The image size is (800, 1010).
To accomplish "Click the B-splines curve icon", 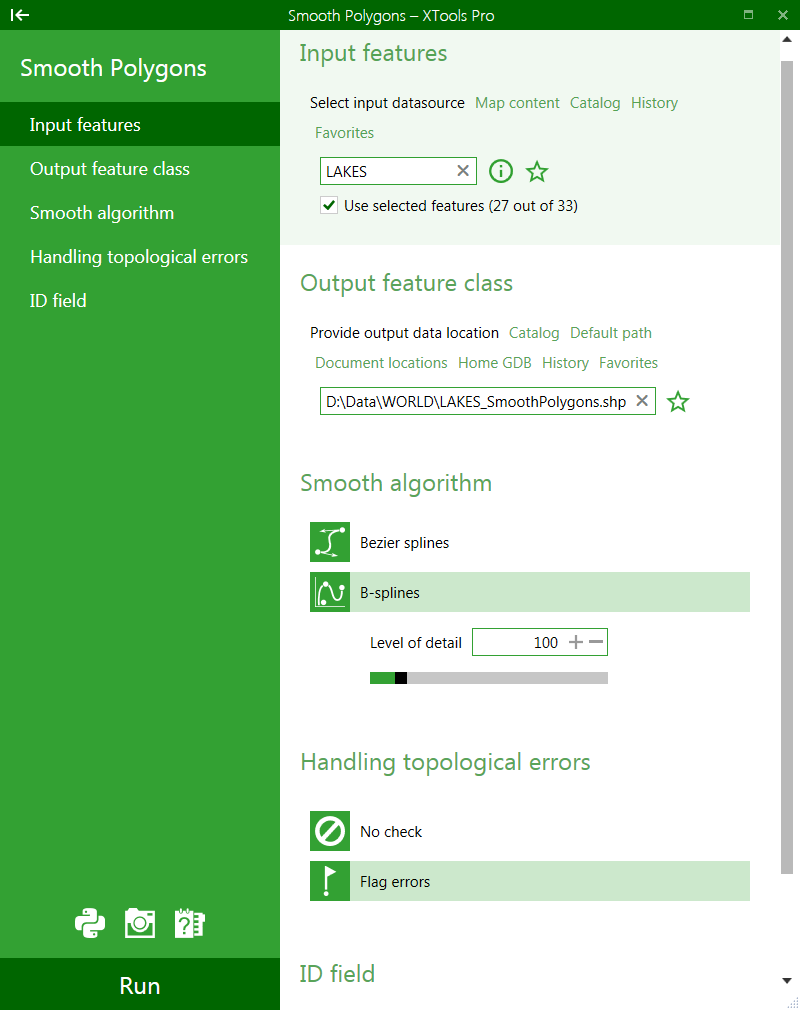I will (x=330, y=592).
